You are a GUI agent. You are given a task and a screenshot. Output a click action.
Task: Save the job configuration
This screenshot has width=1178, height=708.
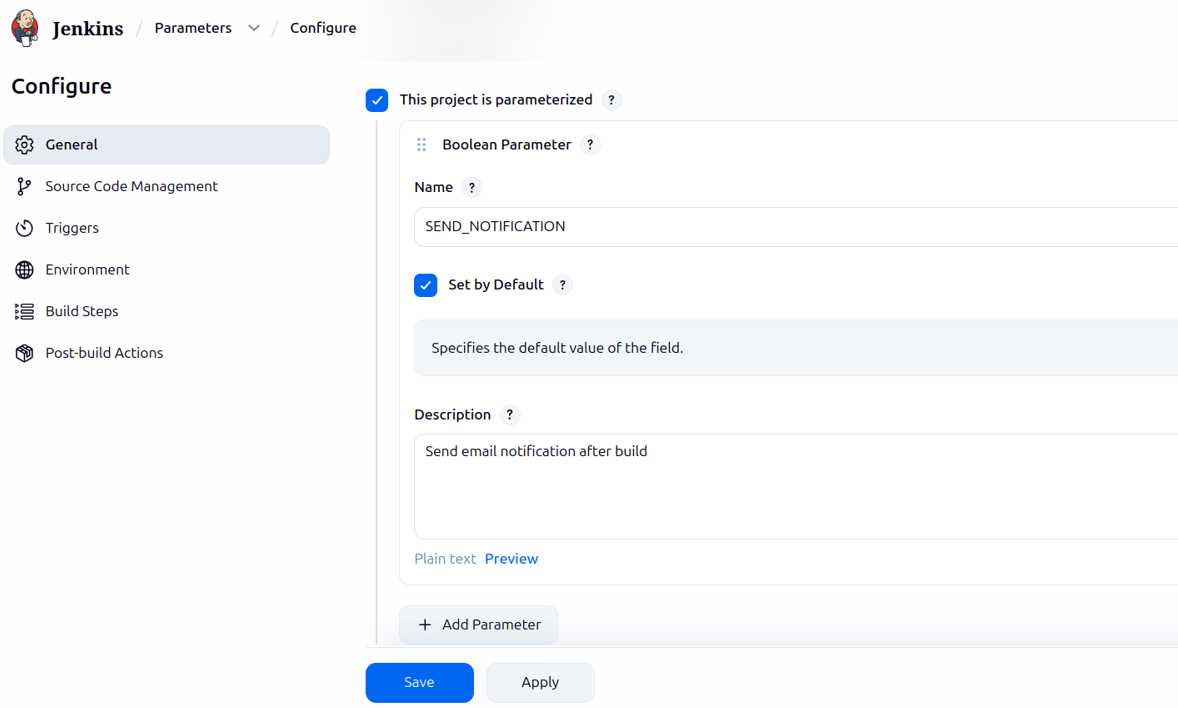point(419,682)
